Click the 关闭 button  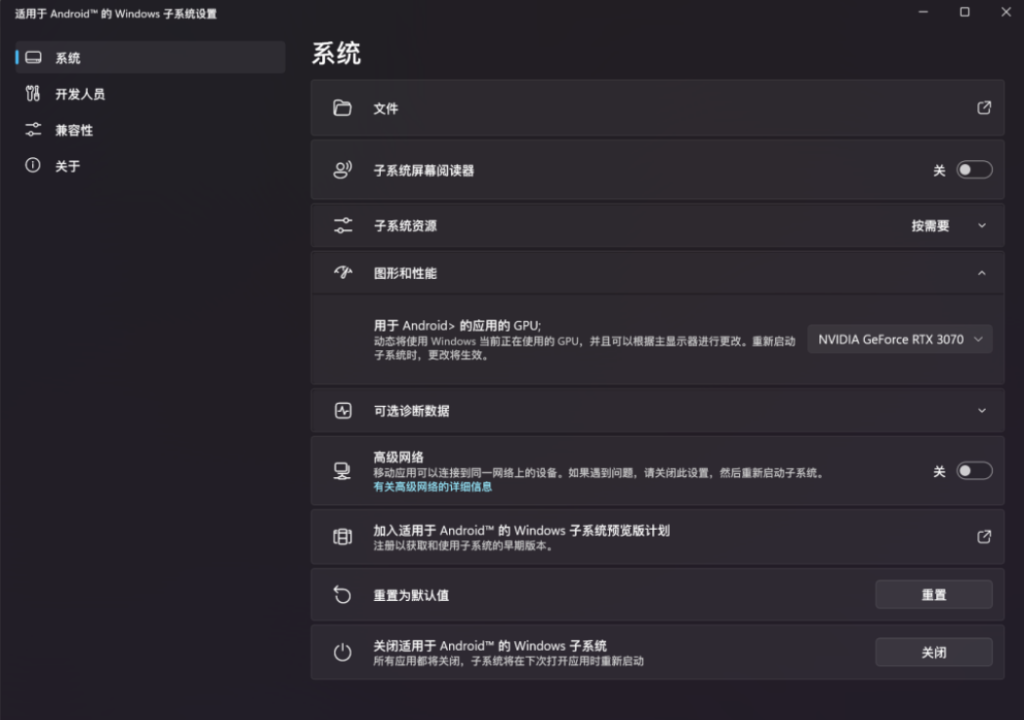point(933,652)
